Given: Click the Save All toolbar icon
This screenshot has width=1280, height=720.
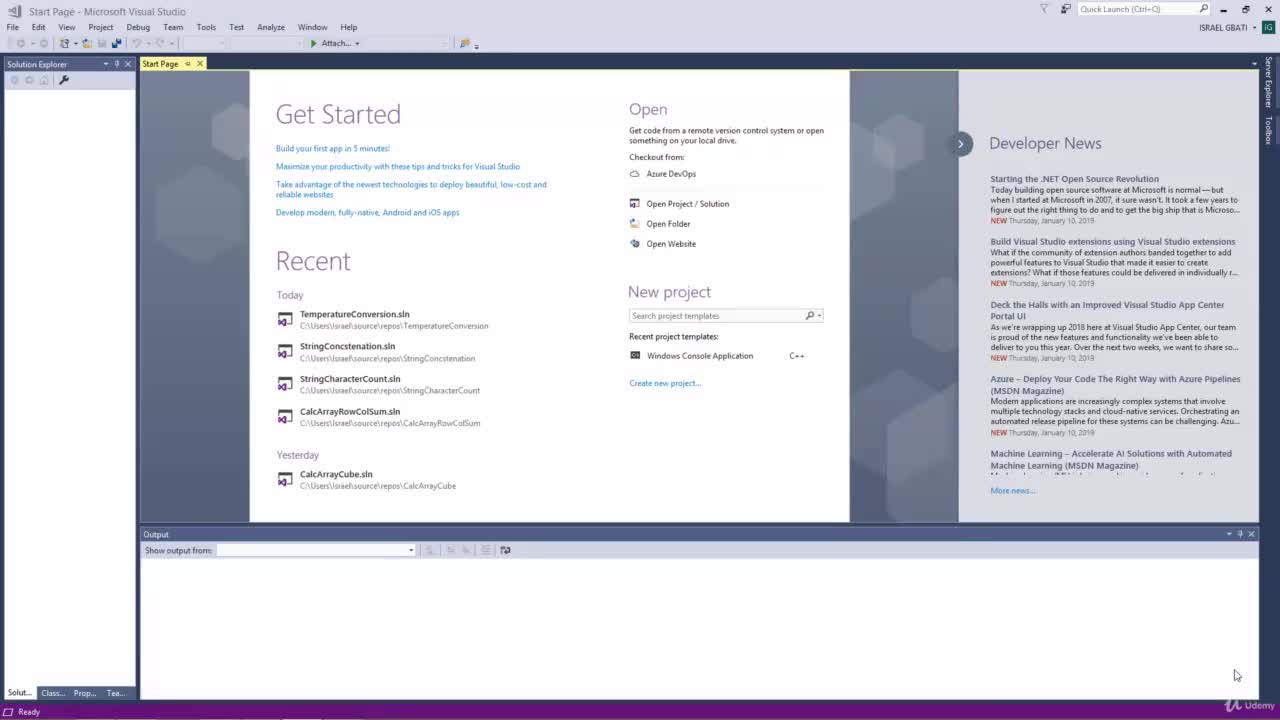Looking at the screenshot, I should point(116,43).
